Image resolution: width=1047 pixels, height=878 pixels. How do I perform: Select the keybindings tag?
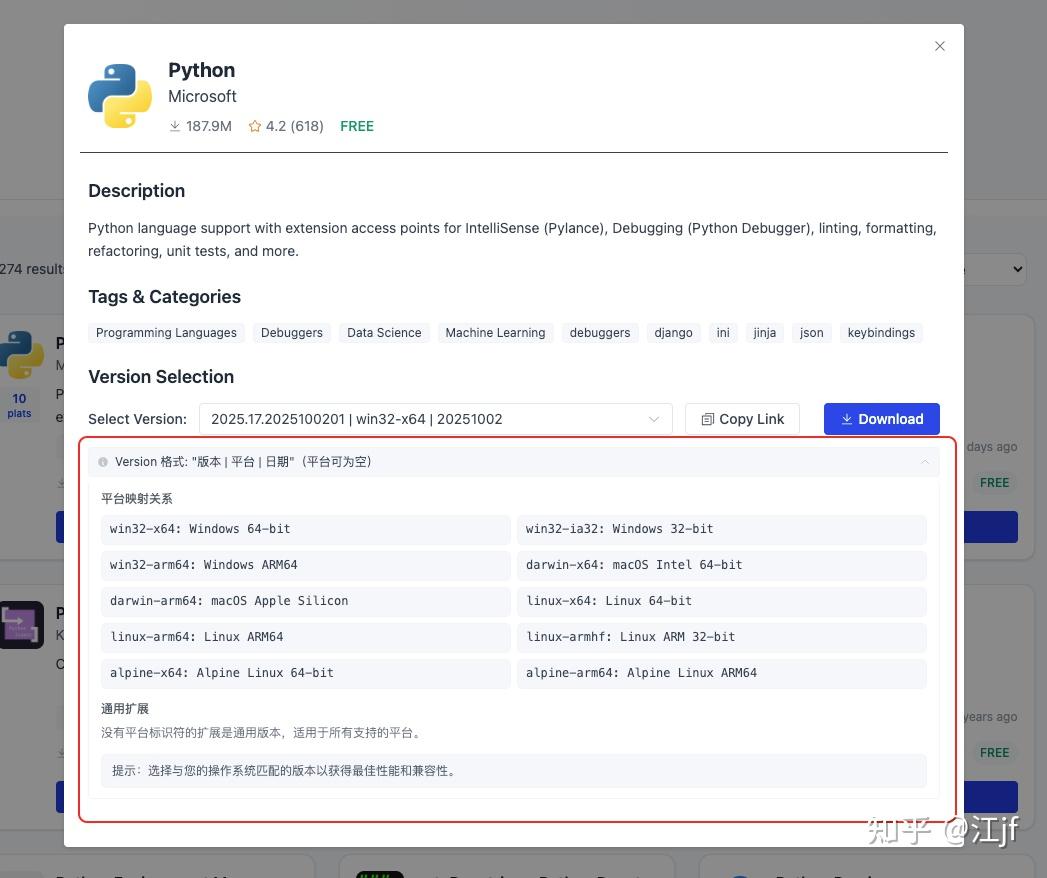point(881,333)
